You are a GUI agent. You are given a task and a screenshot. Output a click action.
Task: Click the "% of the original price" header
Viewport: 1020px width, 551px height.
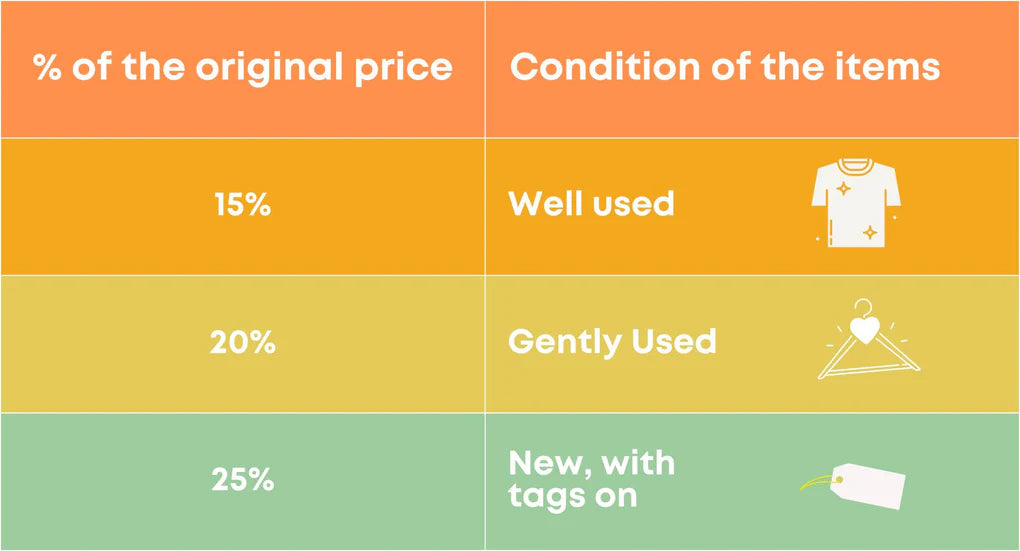coord(243,67)
